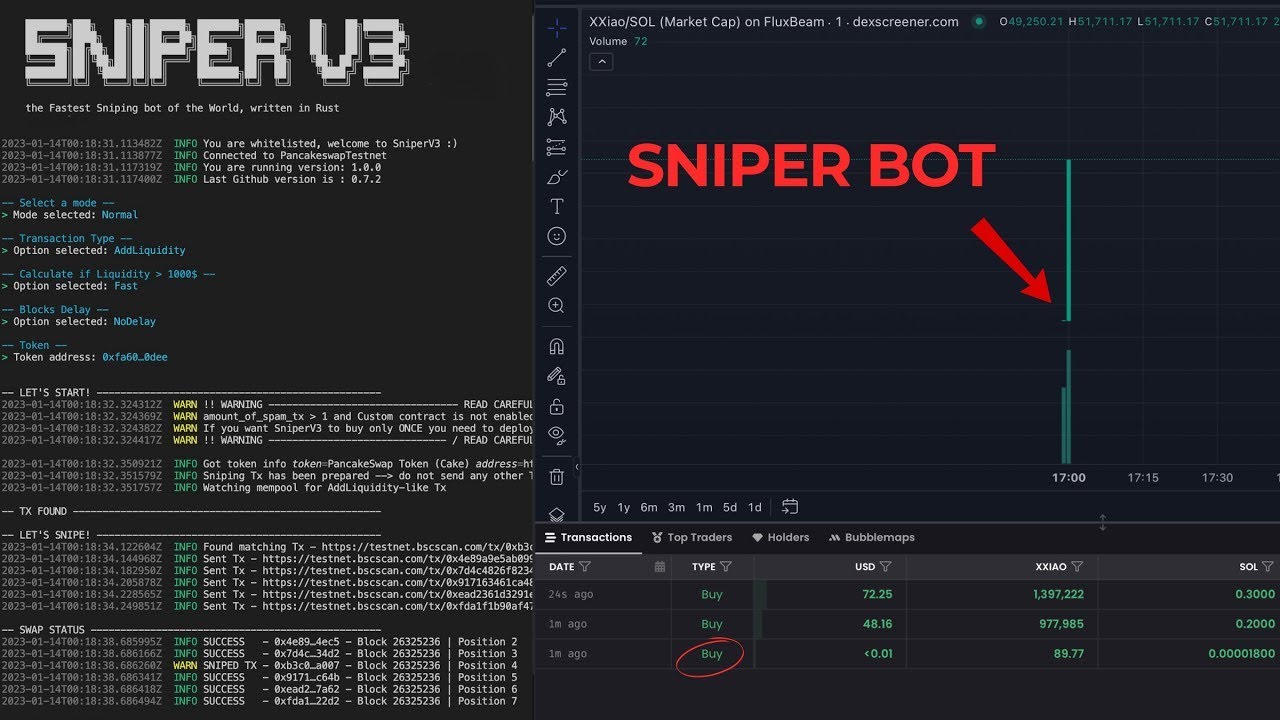Toggle stay in drawing mode
The height and width of the screenshot is (720, 1280).
pos(557,376)
